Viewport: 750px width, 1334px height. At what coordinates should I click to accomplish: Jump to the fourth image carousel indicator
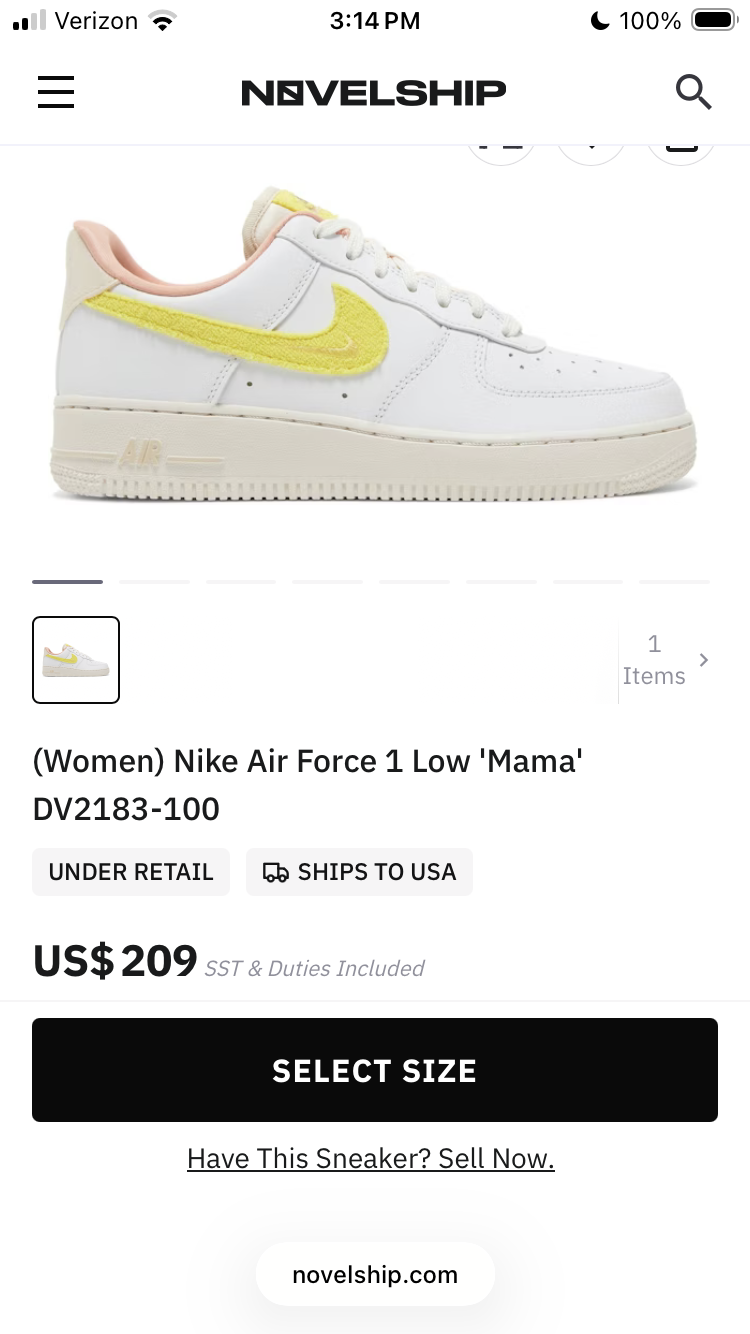click(x=327, y=581)
